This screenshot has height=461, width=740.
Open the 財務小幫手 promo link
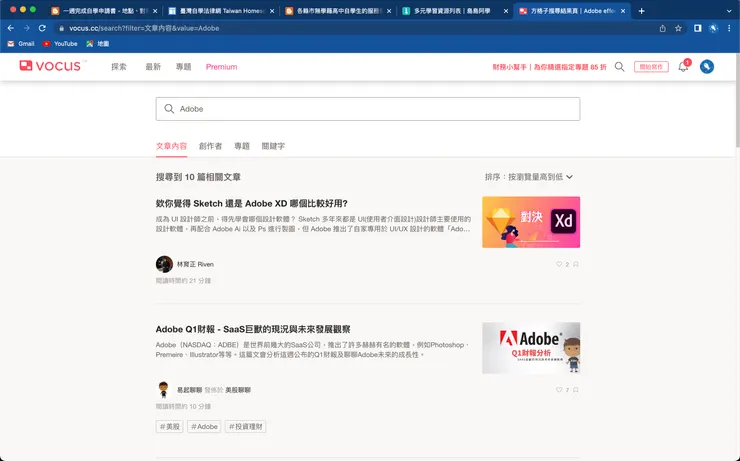tap(549, 67)
